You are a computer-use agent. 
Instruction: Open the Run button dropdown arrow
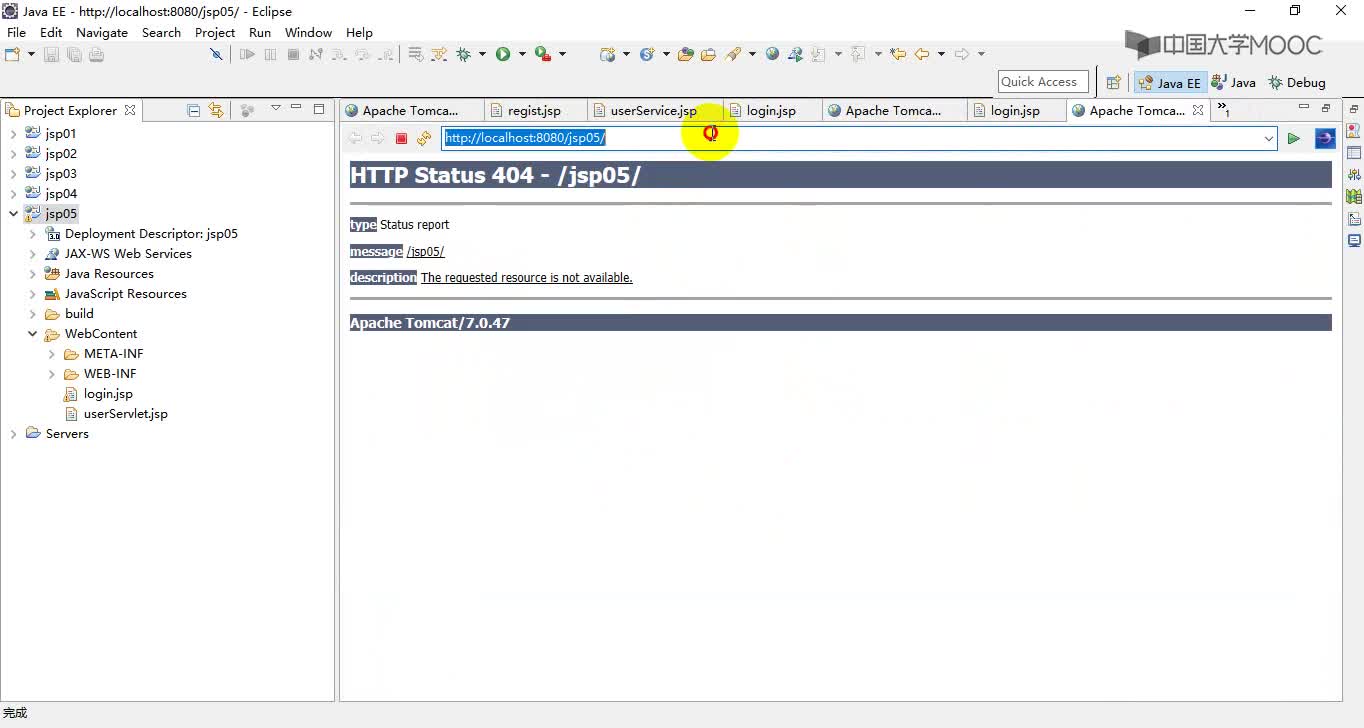(522, 54)
